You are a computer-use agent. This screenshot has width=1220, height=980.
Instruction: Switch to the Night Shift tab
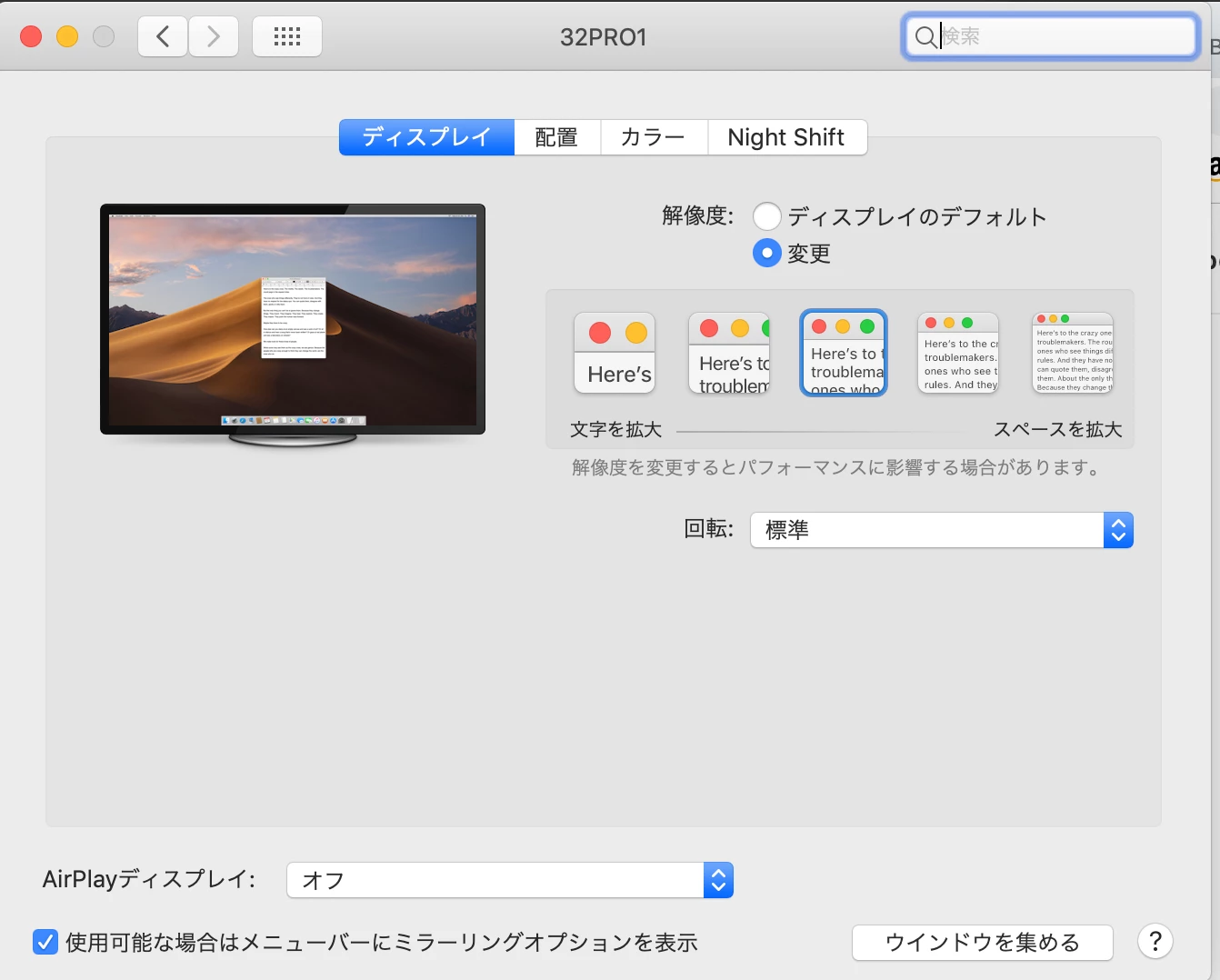786,137
